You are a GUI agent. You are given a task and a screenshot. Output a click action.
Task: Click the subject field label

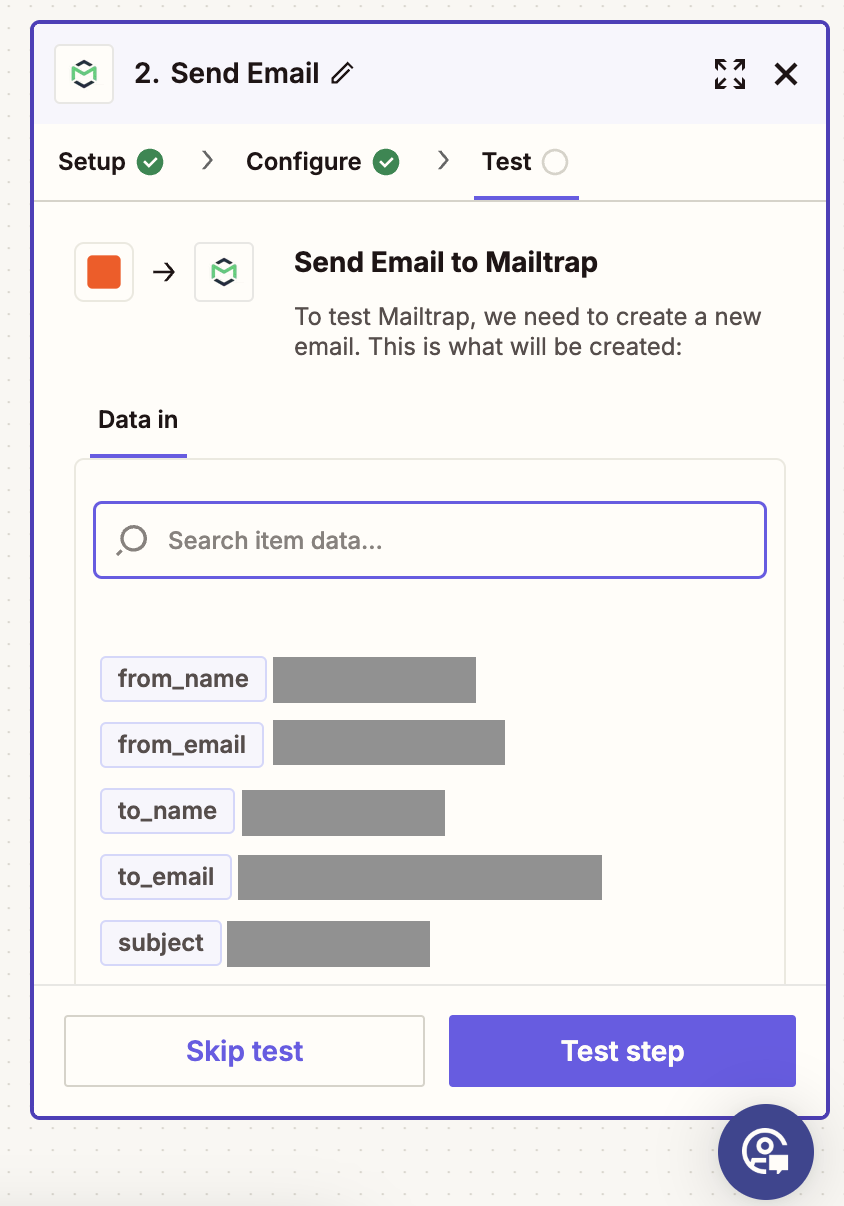click(161, 943)
